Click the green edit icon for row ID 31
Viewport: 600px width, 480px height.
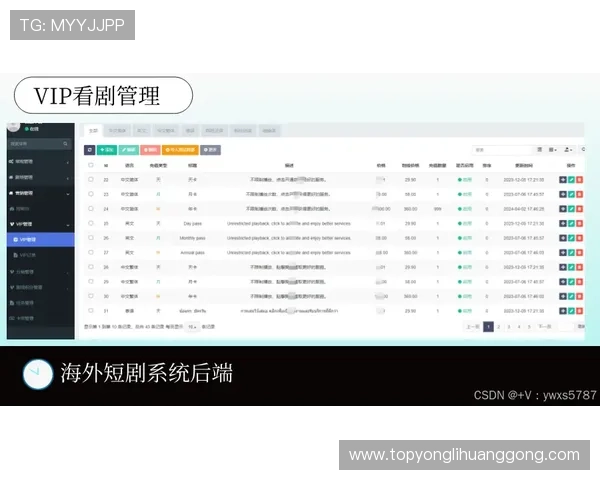pos(571,311)
